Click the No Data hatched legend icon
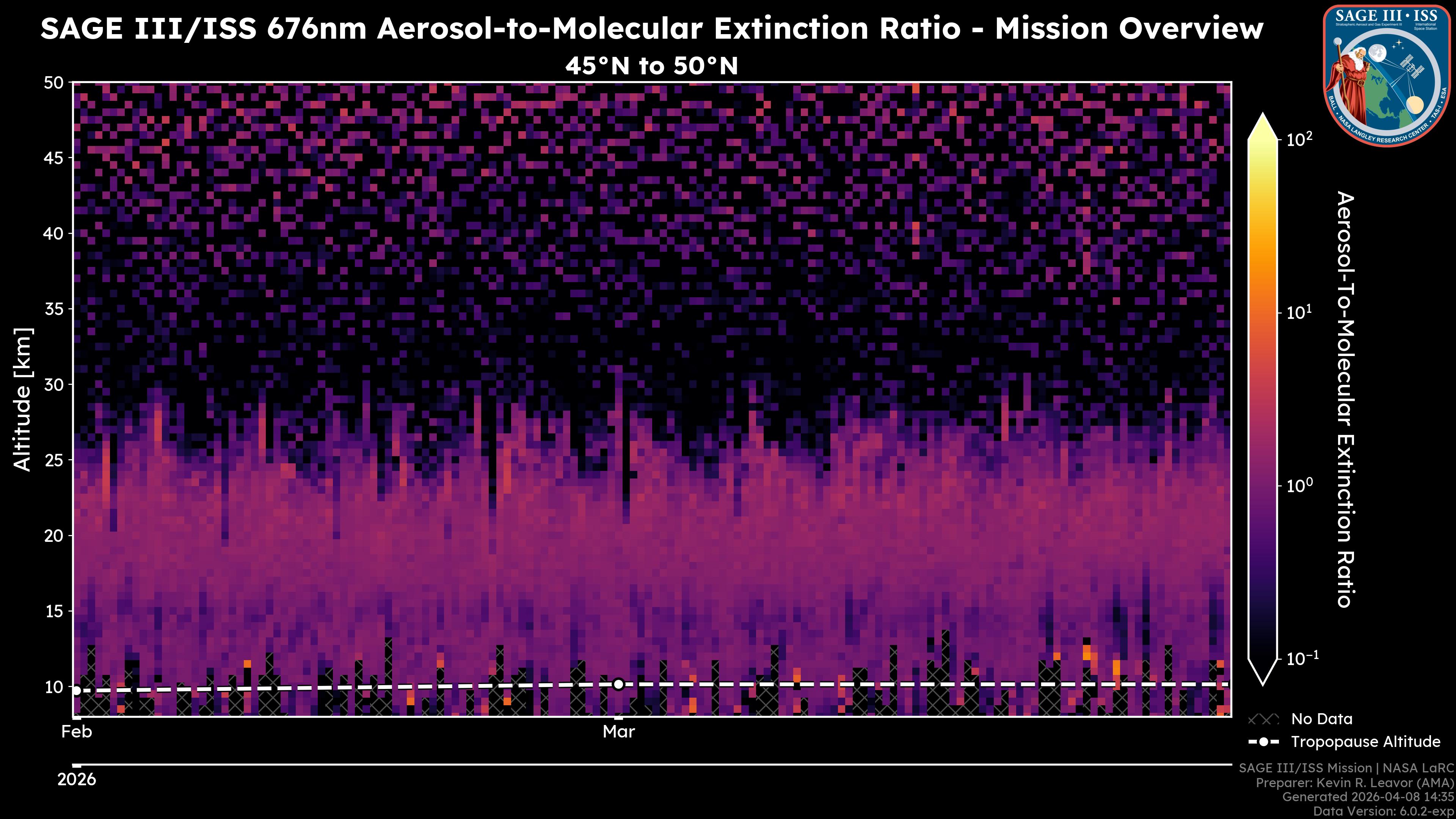Screen dimensions: 1456x819 pyautogui.click(x=1263, y=720)
